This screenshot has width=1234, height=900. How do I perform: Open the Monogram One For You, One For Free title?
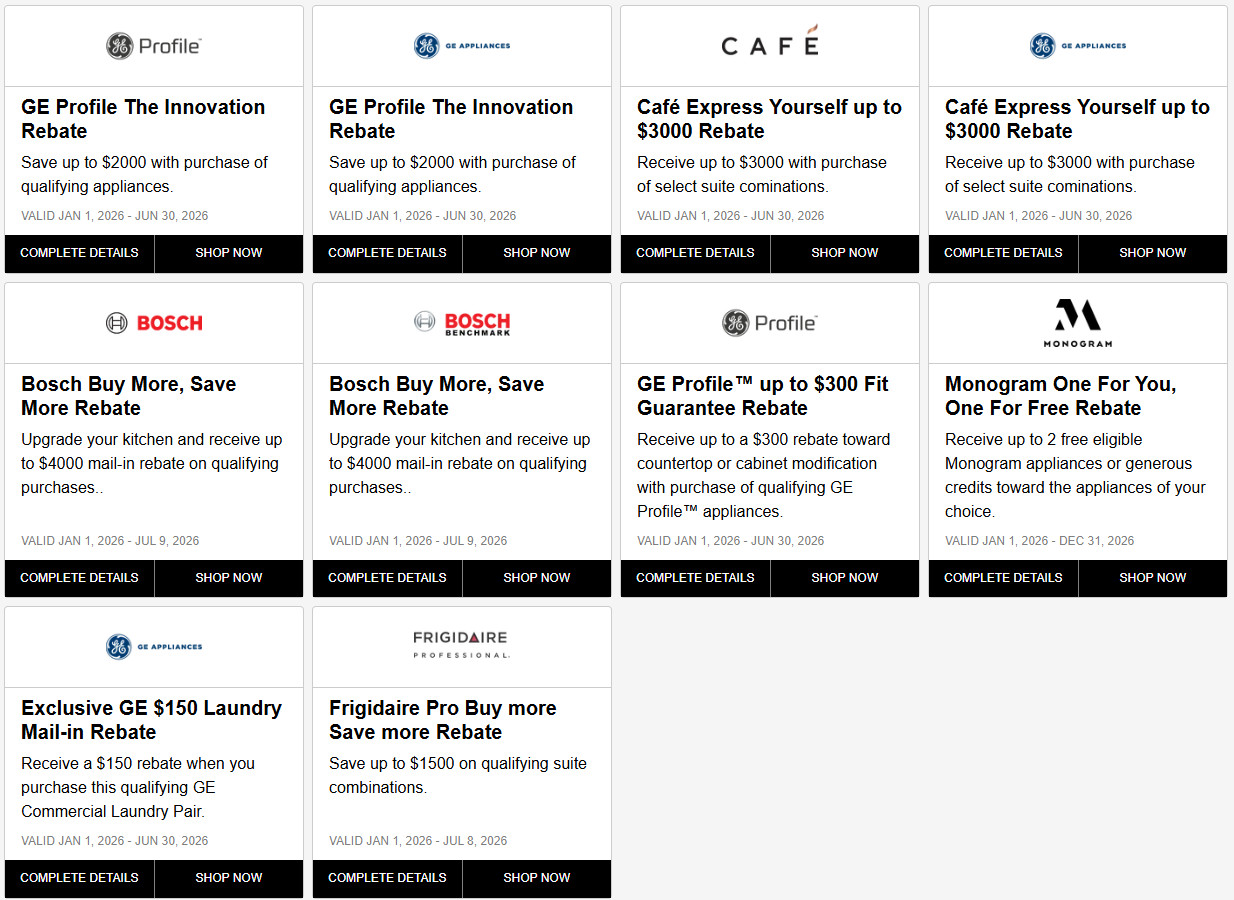[x=1060, y=396]
